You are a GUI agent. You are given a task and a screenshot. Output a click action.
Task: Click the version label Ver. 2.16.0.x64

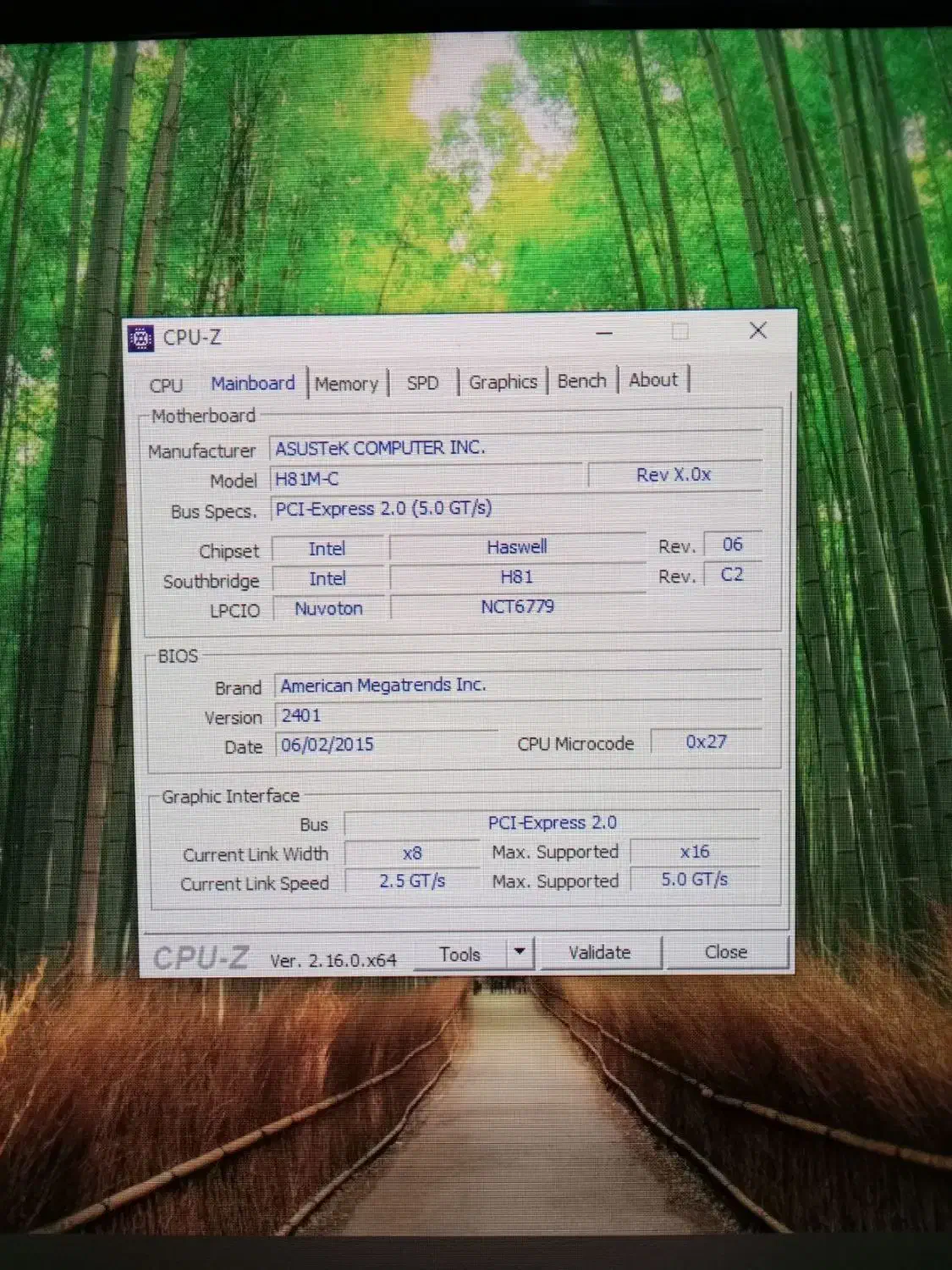point(333,960)
